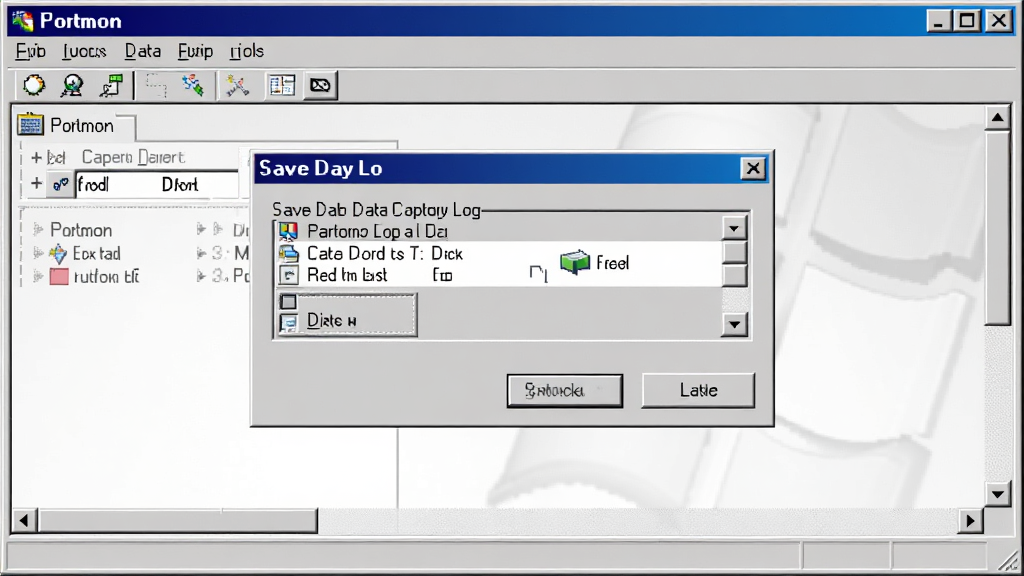
Task: Click the Diate label in the dialog
Action: coord(332,321)
